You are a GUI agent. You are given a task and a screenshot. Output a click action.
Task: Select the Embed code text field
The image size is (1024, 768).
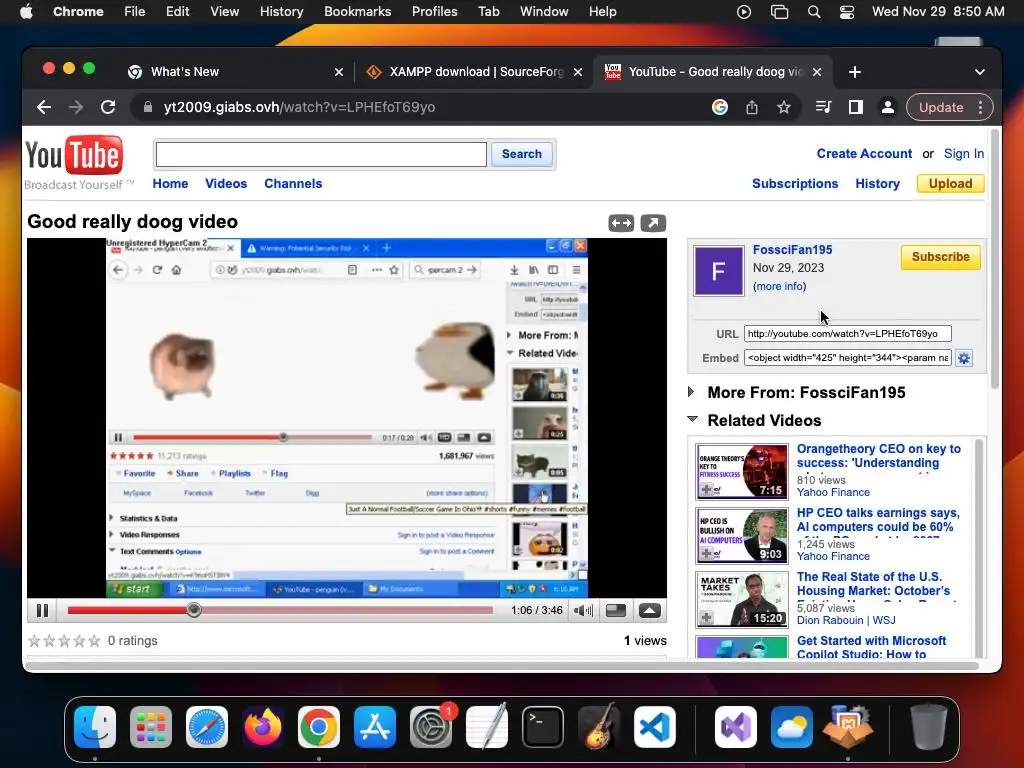click(848, 358)
